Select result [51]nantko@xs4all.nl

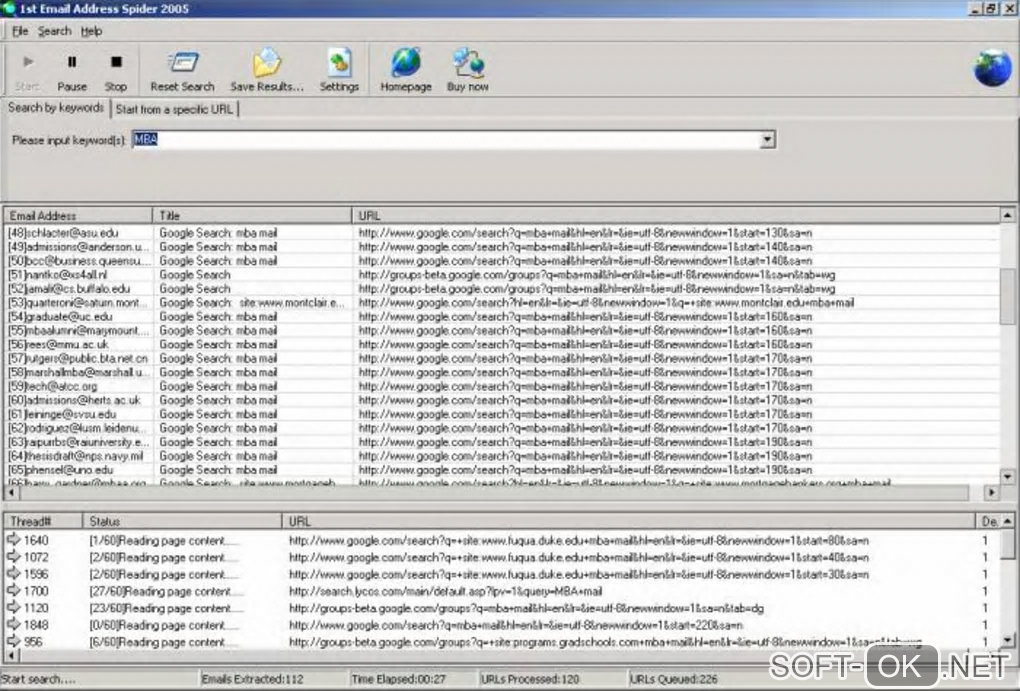(x=57, y=275)
